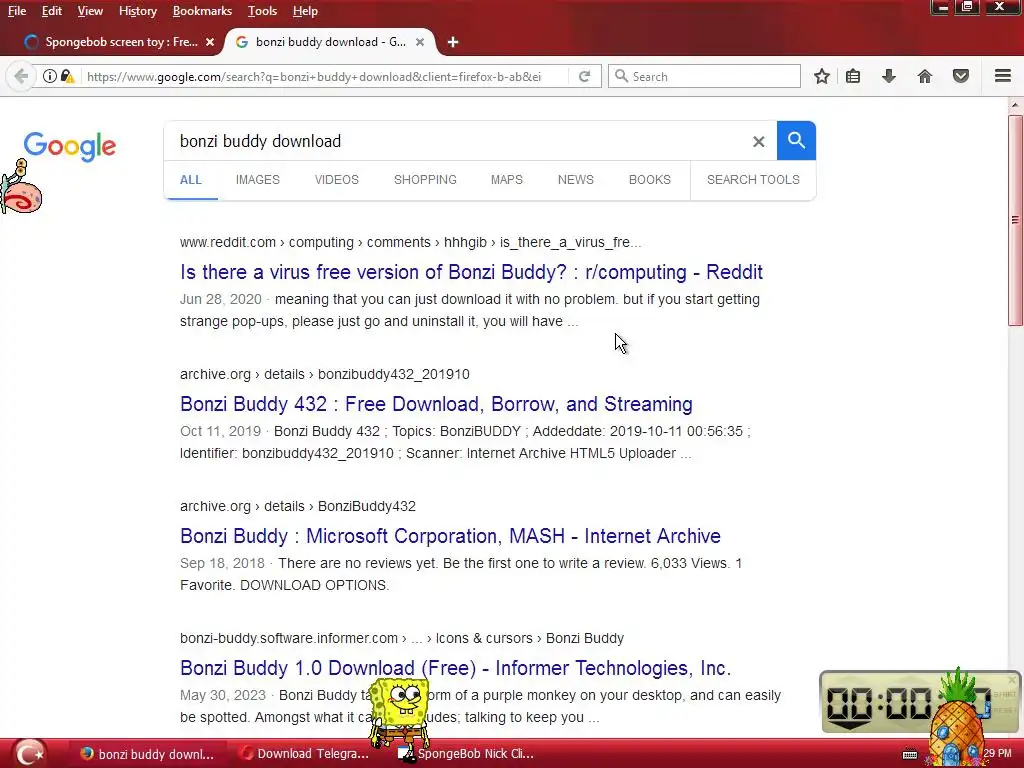Switch to VIDEOS results
The image size is (1024, 768).
(x=337, y=180)
